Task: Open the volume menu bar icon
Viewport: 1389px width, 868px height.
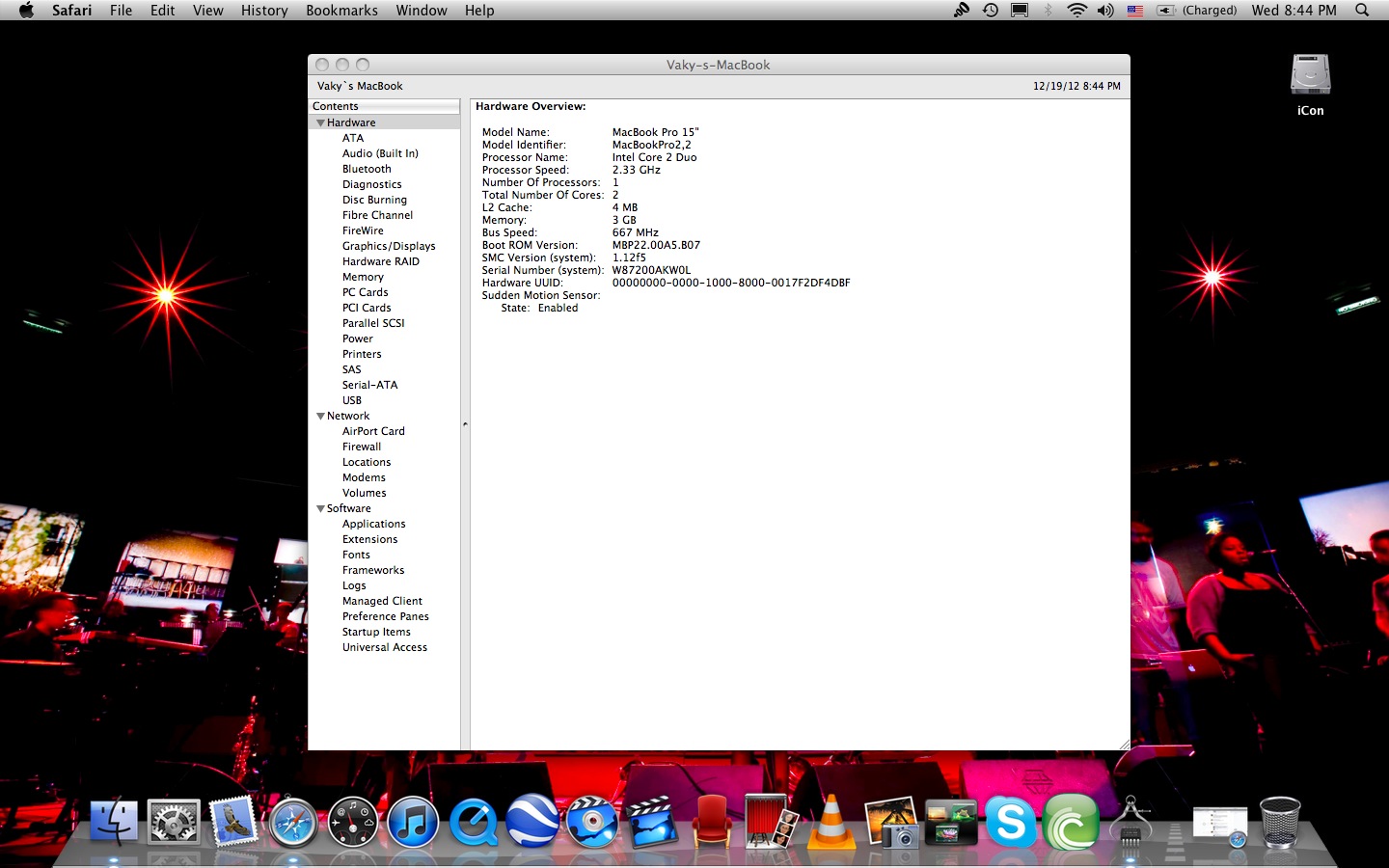Action: pos(1105,11)
